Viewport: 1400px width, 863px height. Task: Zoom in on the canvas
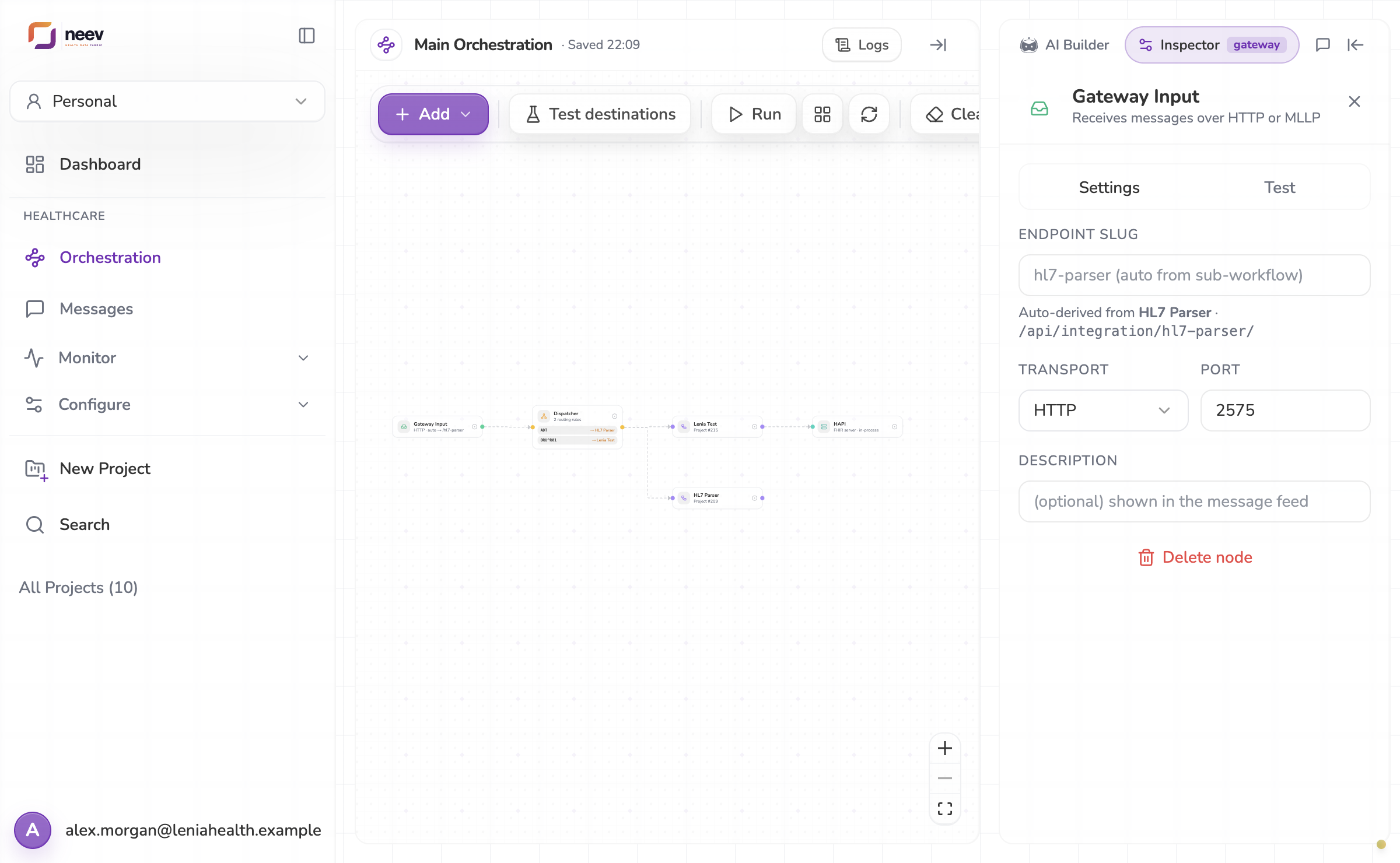[945, 748]
